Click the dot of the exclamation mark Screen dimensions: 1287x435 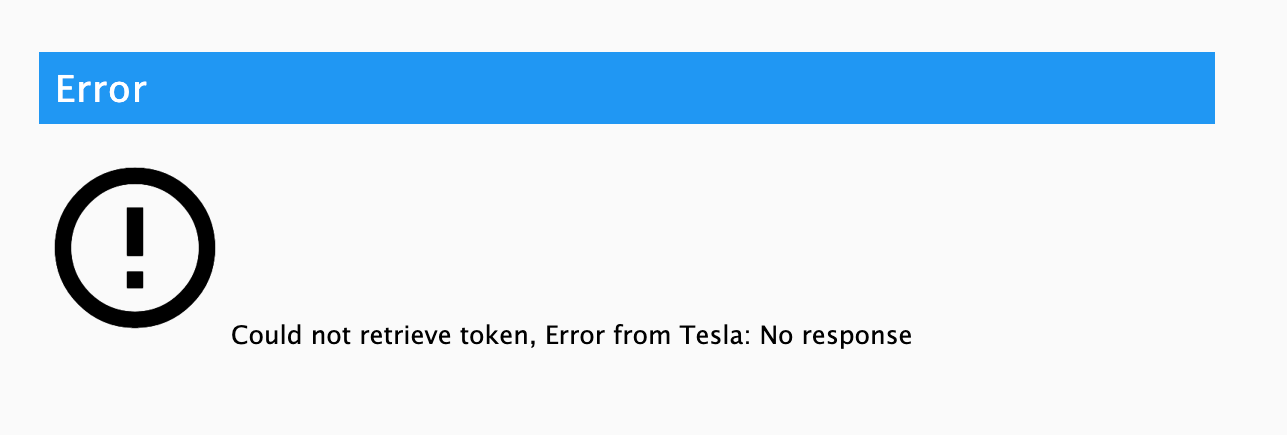(135, 279)
